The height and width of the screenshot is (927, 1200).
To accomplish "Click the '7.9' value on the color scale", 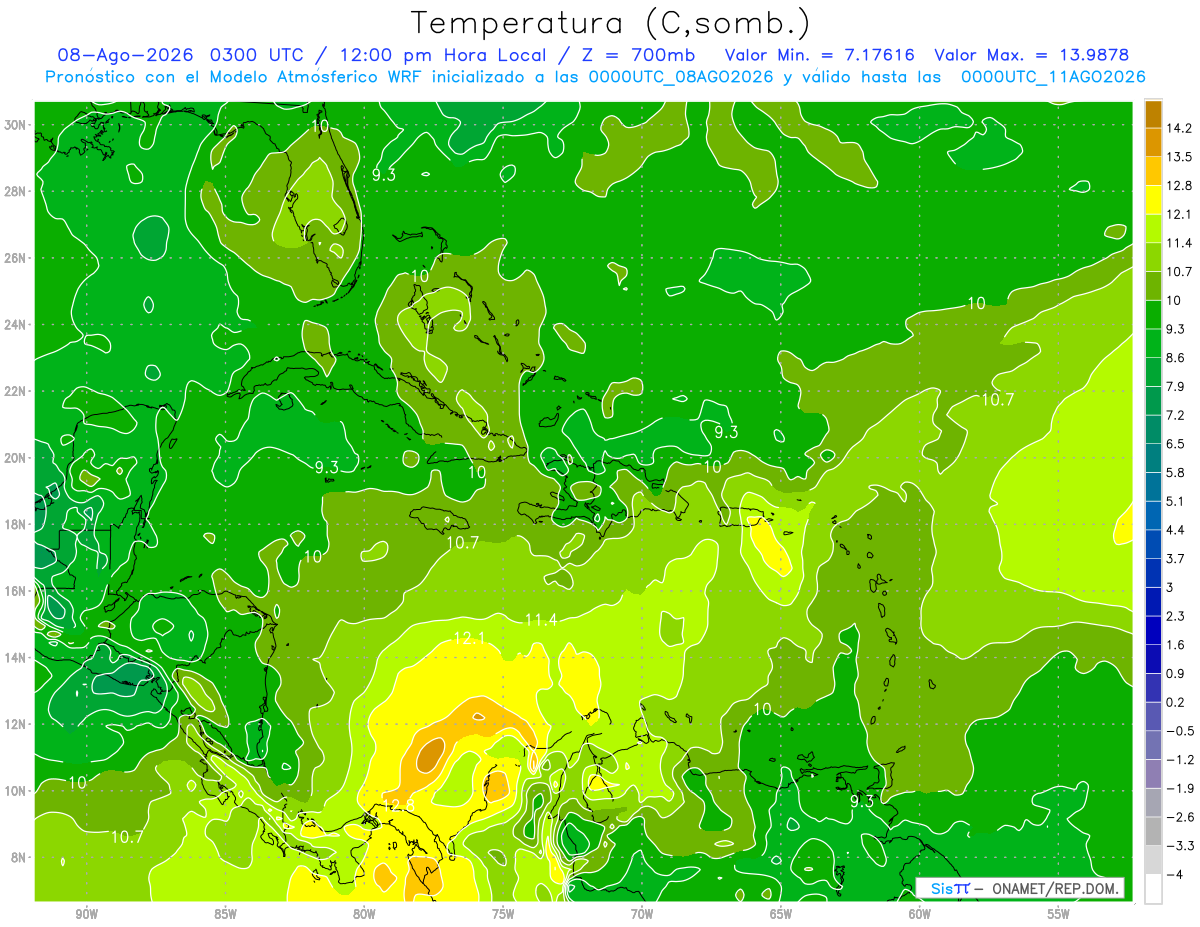I will [x=1176, y=386].
